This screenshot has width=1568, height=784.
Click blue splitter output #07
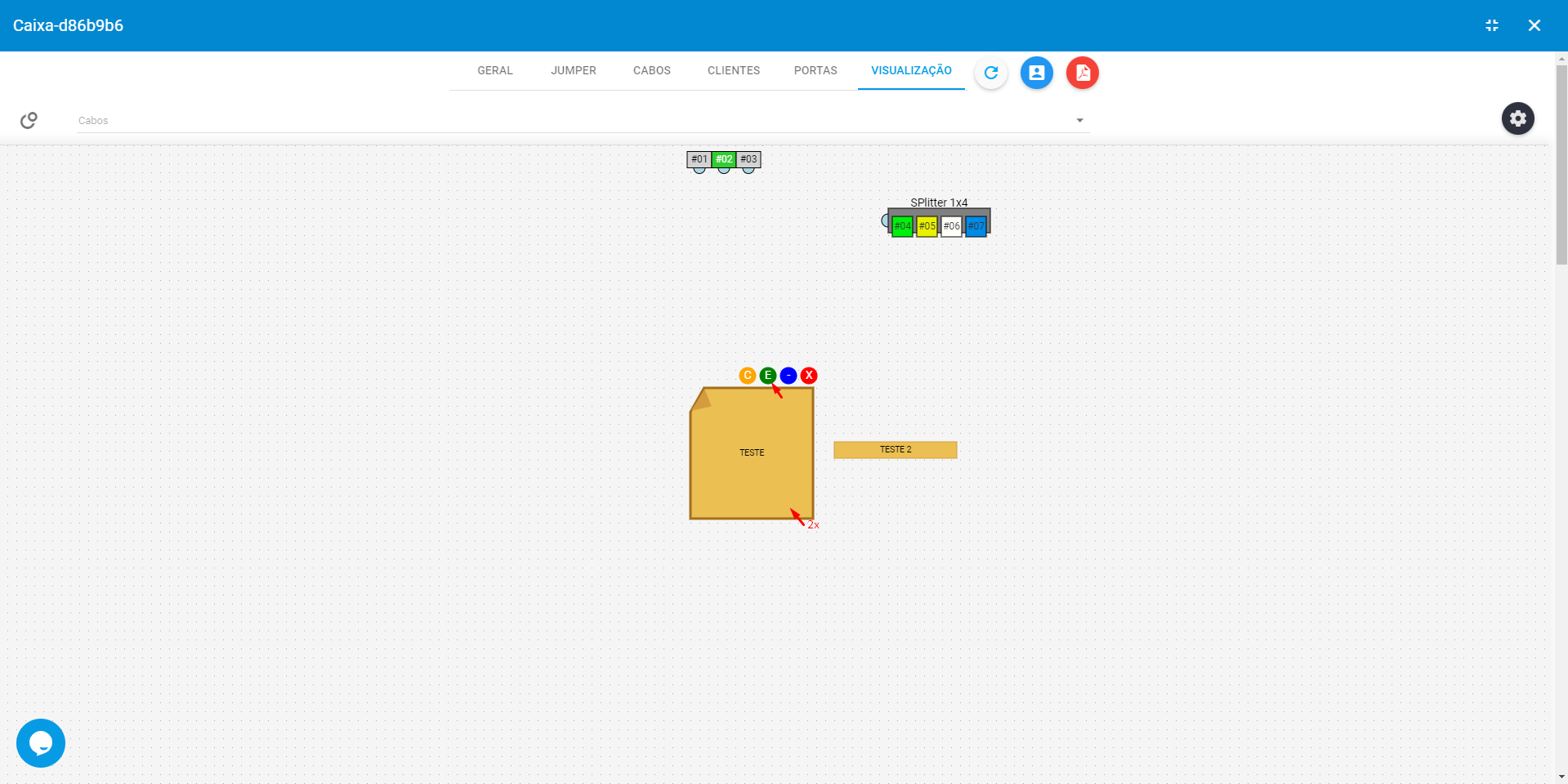coord(976,226)
